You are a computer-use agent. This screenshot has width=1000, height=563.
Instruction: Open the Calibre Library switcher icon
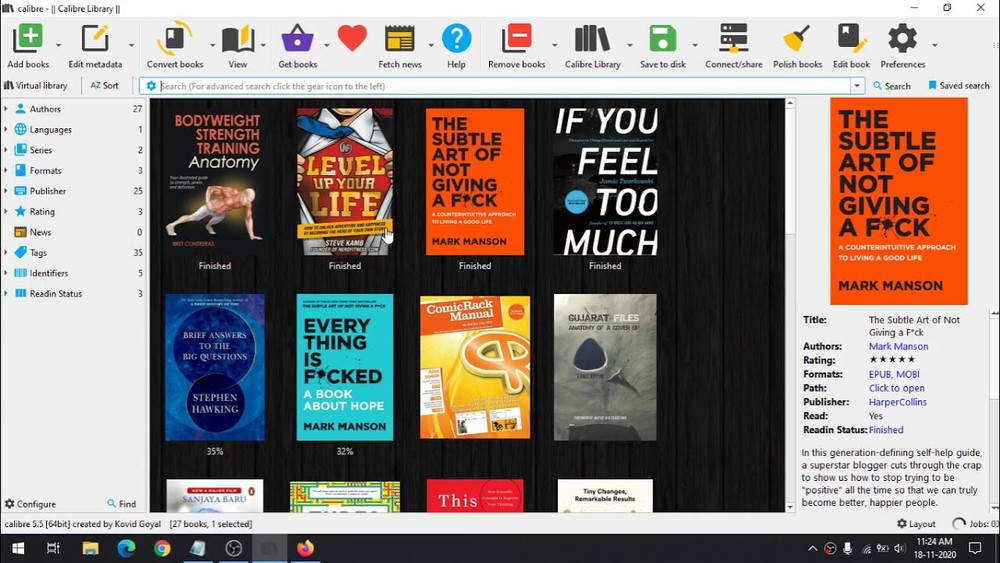click(592, 39)
